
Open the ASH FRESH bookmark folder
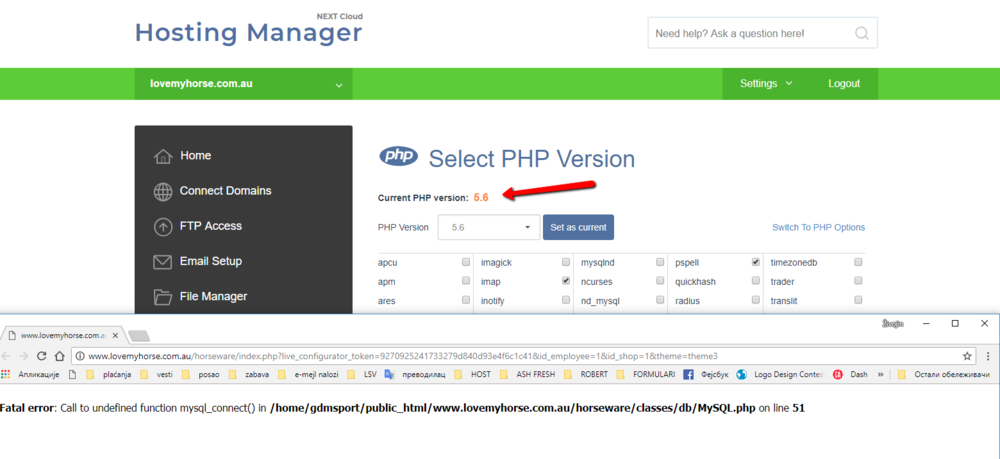click(528, 374)
